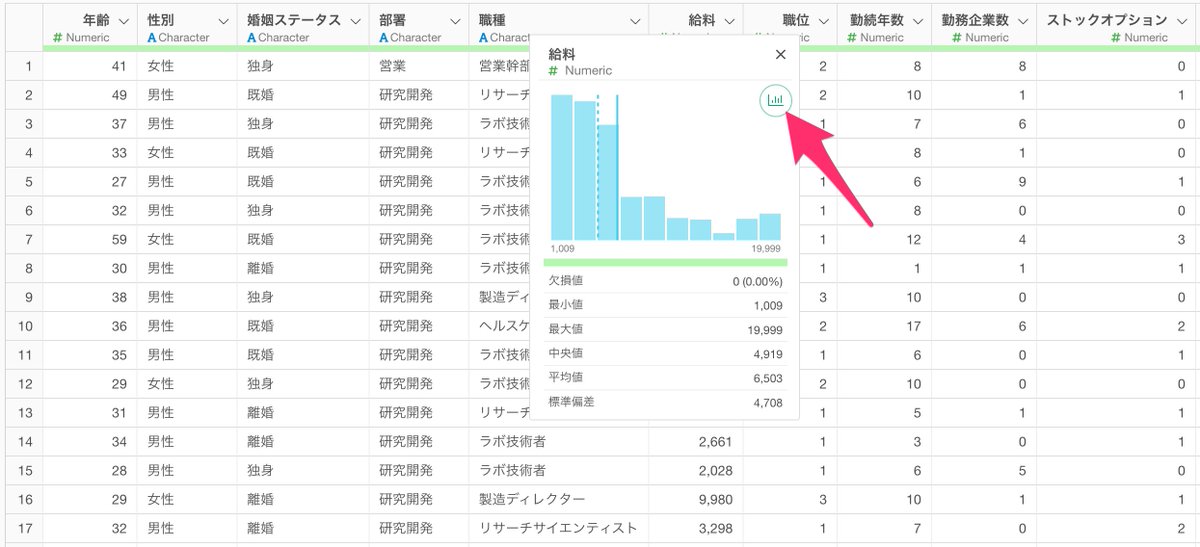
Task: Click the Character type icon under 部署
Action: 384,38
